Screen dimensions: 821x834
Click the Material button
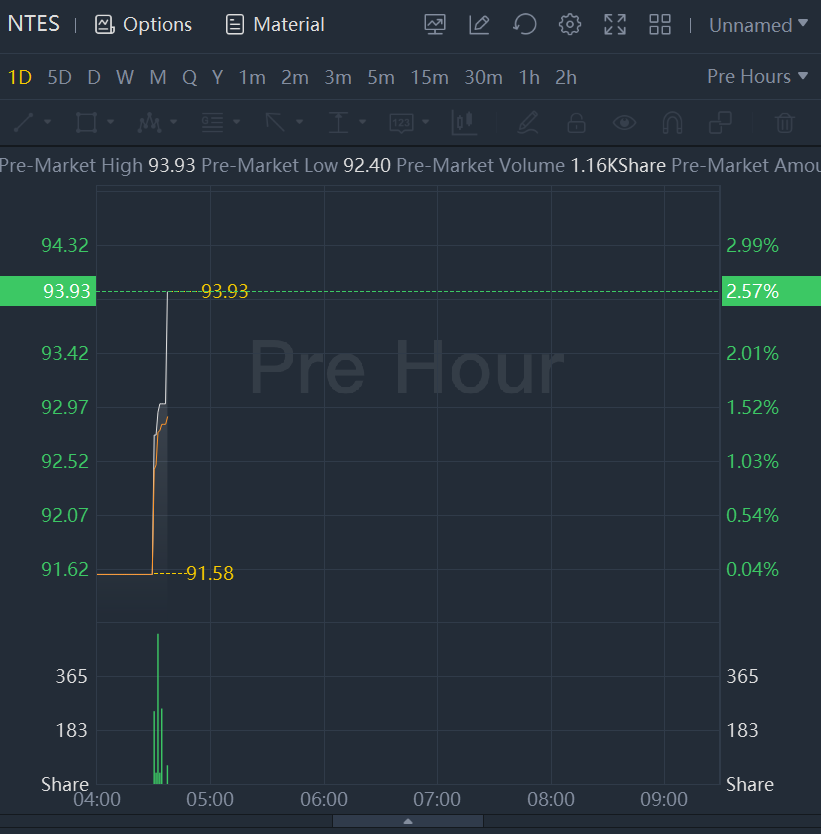pyautogui.click(x=275, y=25)
